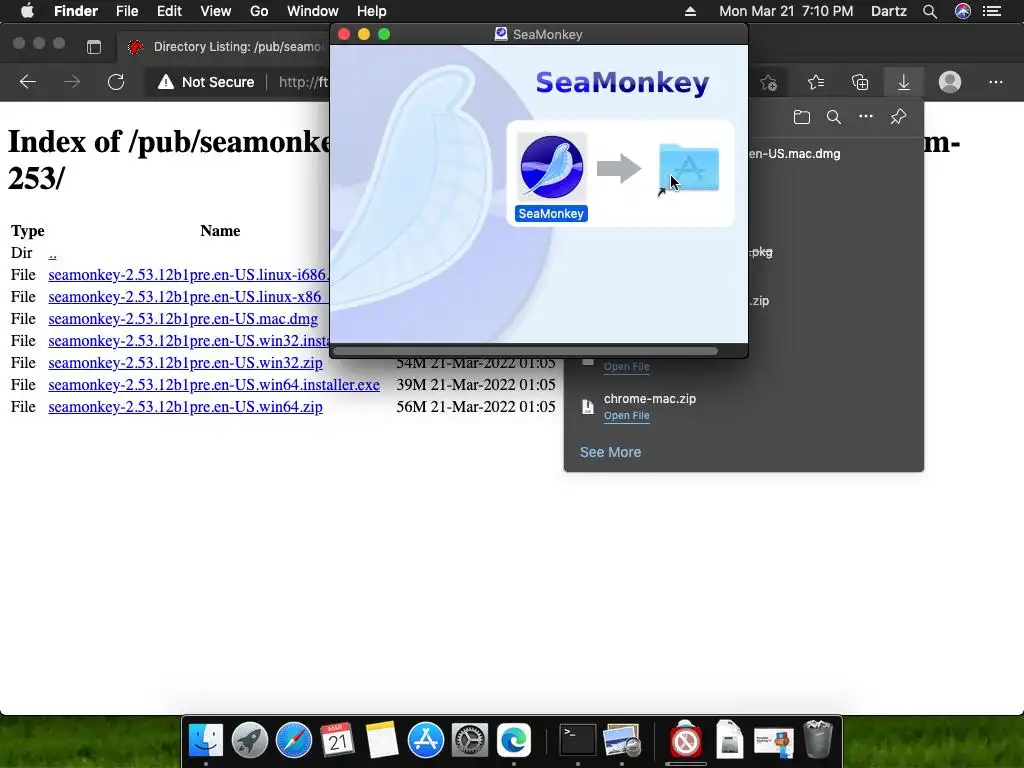The image size is (1024, 768).
Task: Reload the Edge page
Action: (116, 82)
